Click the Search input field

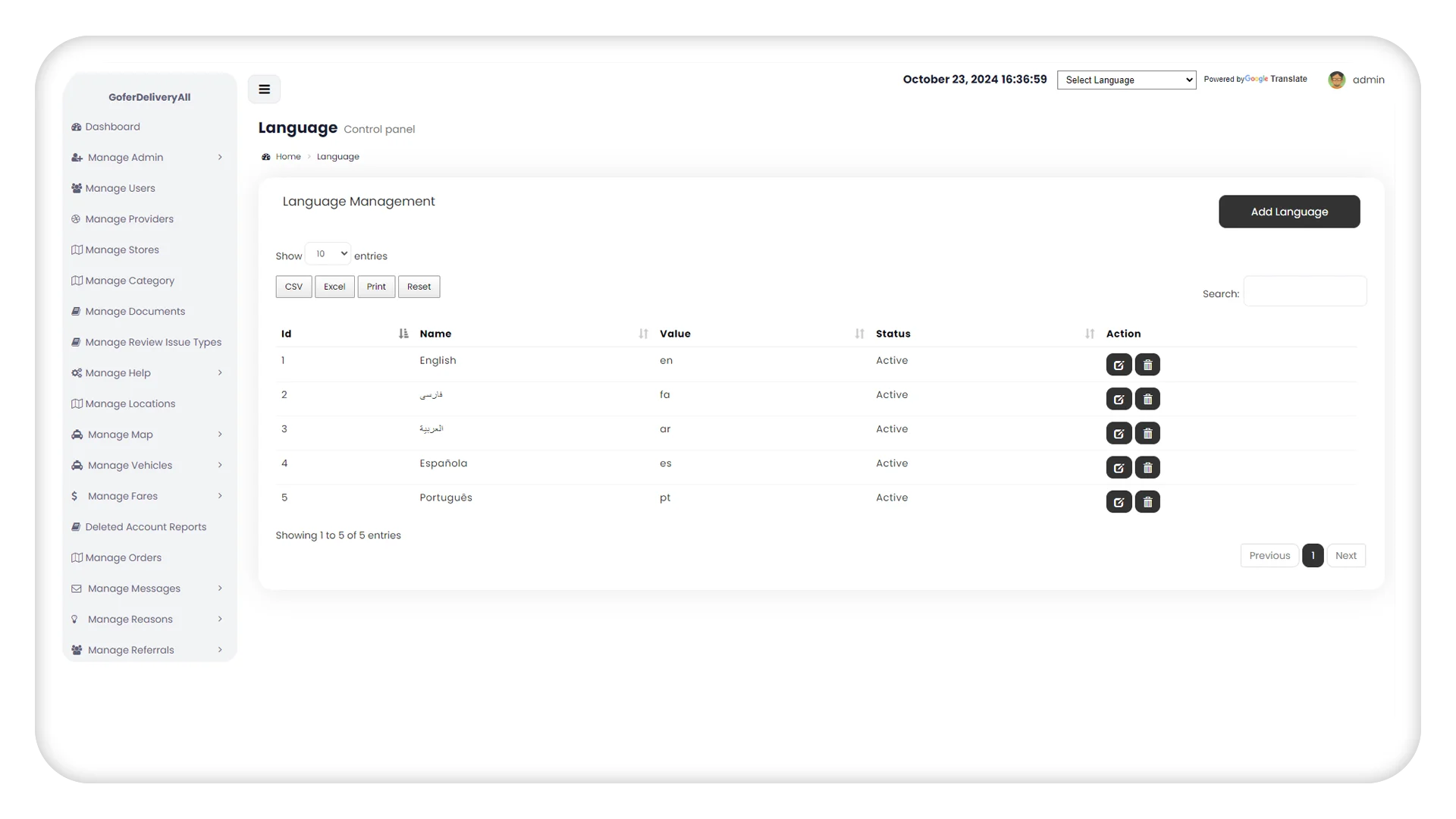[1305, 293]
